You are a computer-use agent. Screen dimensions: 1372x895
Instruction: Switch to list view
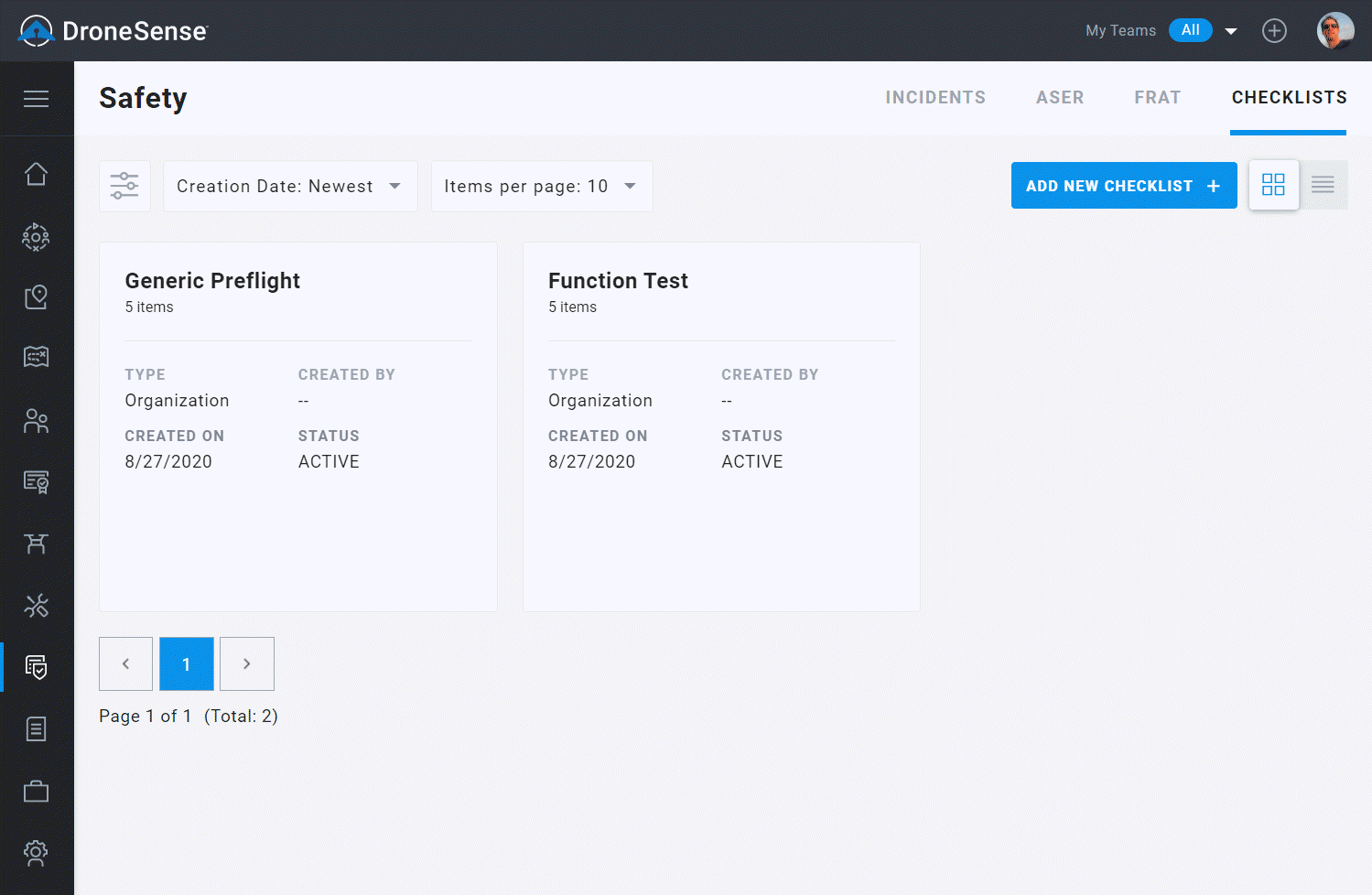point(1323,185)
